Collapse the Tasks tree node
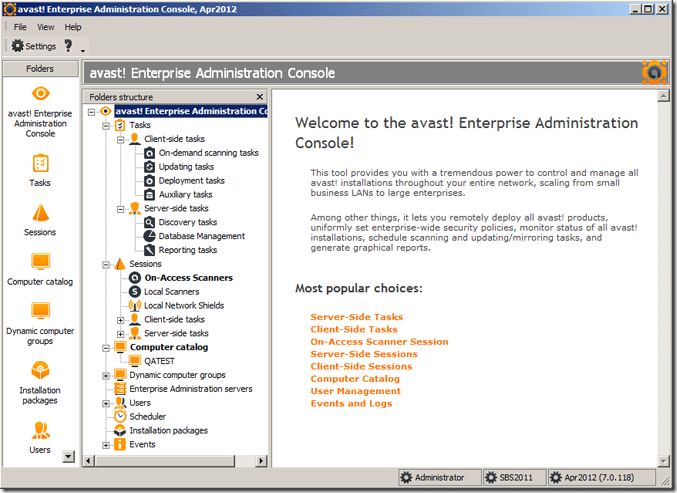Viewport: 677px width, 493px height. pyautogui.click(x=106, y=126)
